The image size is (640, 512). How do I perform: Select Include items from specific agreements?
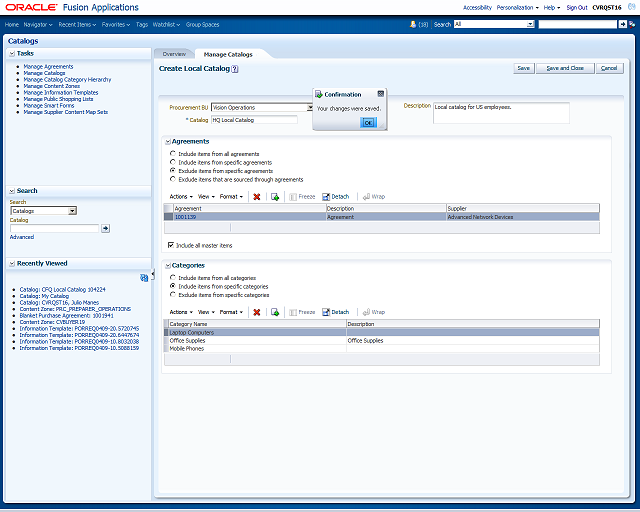click(173, 162)
